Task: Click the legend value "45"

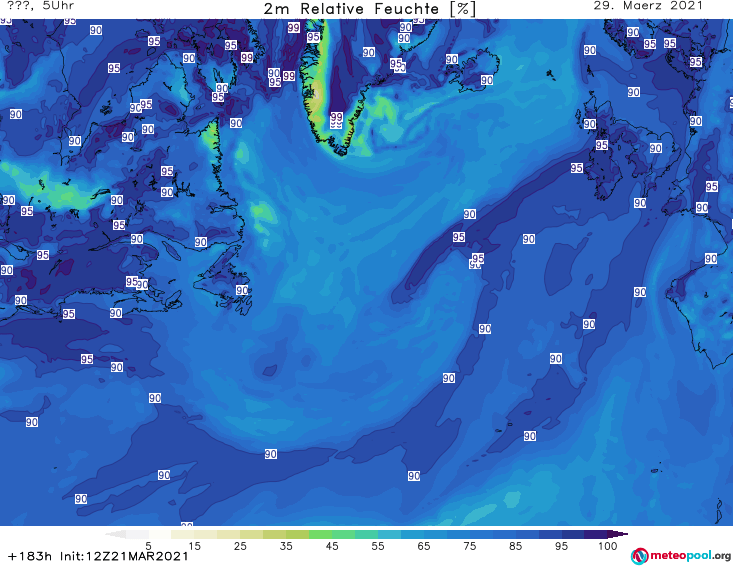Action: point(332,546)
